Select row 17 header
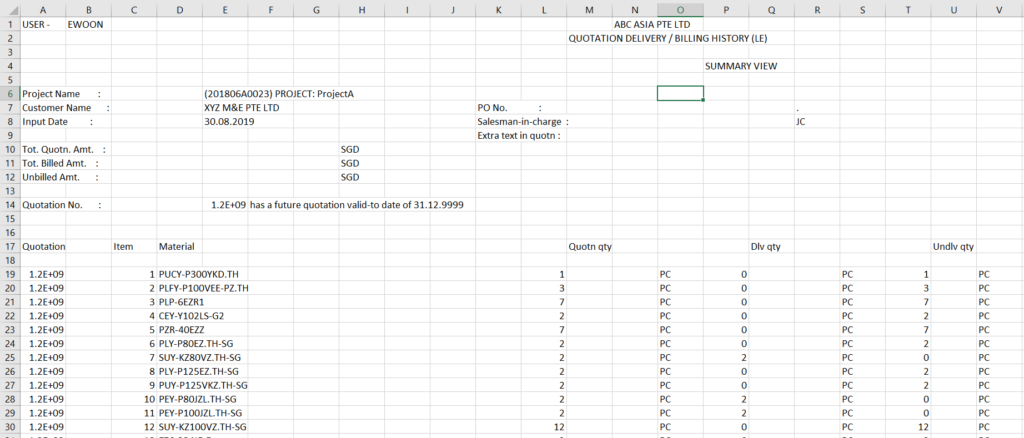The image size is (1024, 438). pos(10,247)
